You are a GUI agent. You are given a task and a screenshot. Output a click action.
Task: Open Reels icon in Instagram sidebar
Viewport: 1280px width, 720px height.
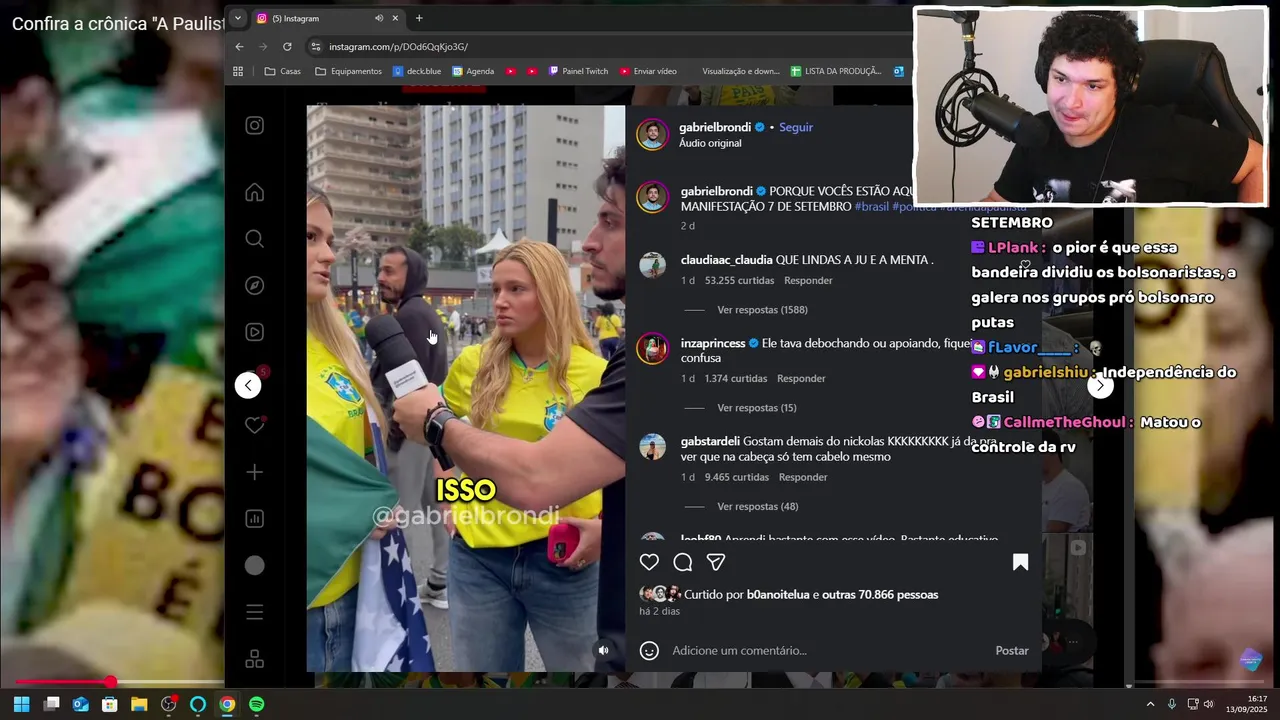pyautogui.click(x=255, y=332)
